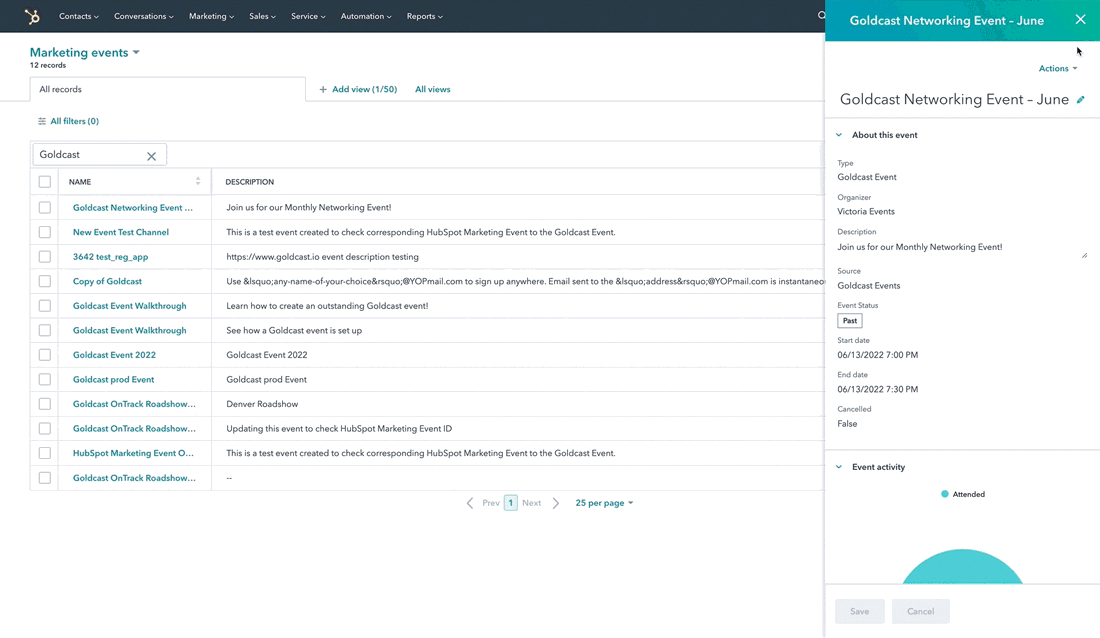Open the Conversations menu
1100x638 pixels.
[143, 16]
